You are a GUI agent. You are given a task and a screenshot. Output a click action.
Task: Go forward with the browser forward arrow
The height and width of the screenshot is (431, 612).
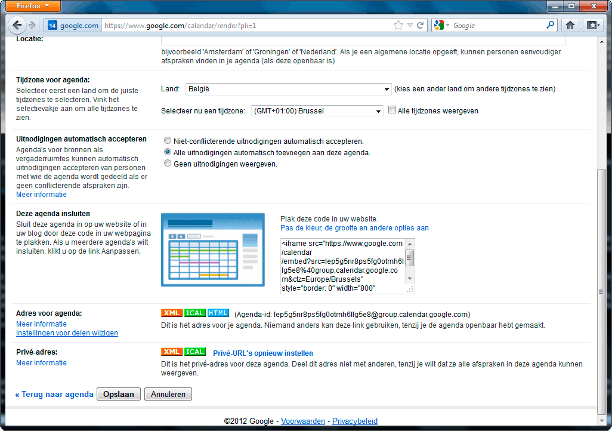click(33, 25)
